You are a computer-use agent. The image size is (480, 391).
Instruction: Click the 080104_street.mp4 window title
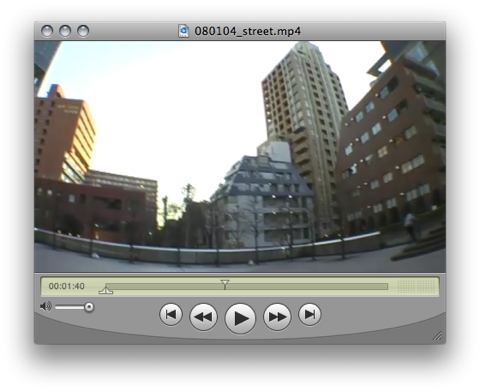pyautogui.click(x=248, y=31)
